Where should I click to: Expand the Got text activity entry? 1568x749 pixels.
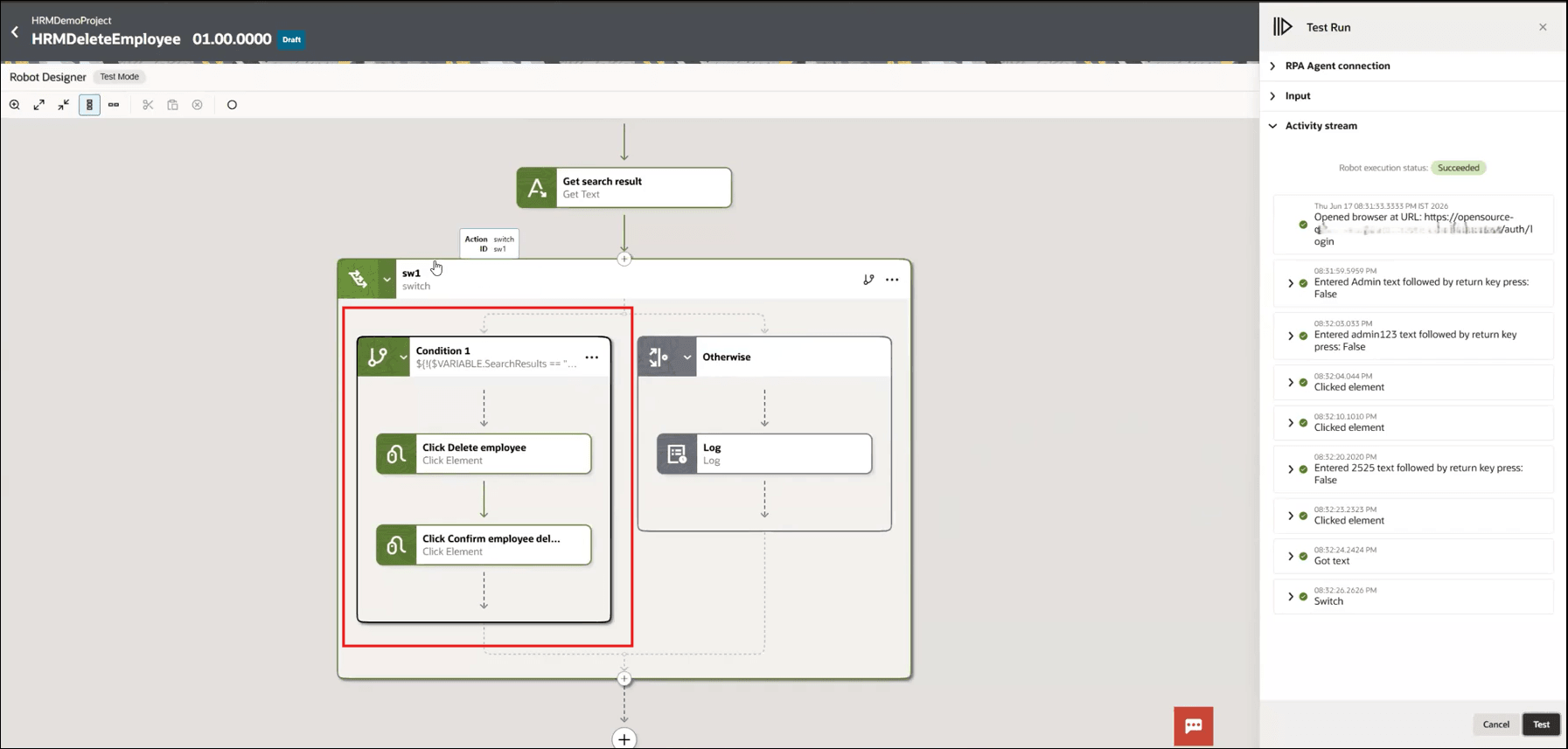pyautogui.click(x=1291, y=556)
